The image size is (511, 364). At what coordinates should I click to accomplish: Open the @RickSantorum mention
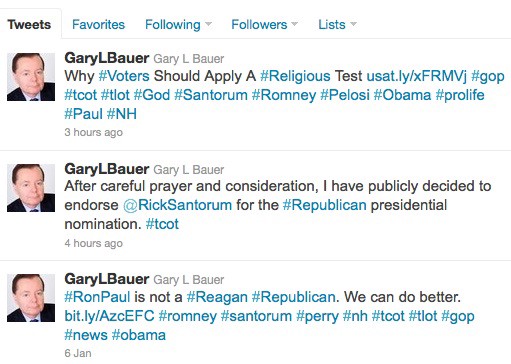point(177,205)
